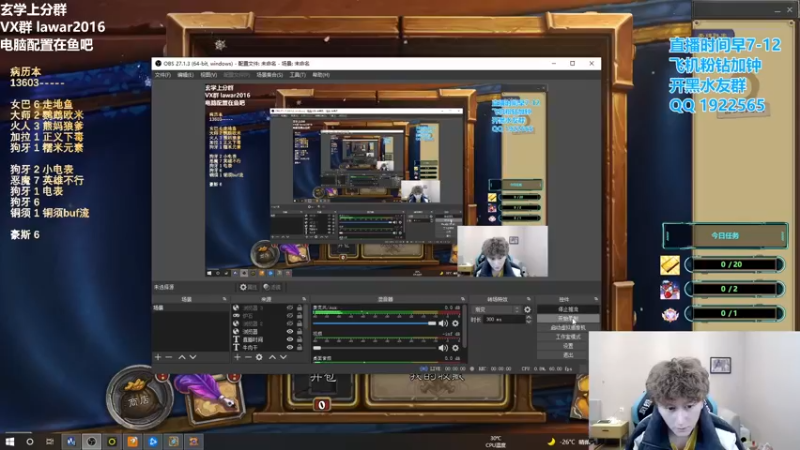The height and width of the screenshot is (450, 800).
Task: Move scene up with arrow icon
Action: (182, 357)
